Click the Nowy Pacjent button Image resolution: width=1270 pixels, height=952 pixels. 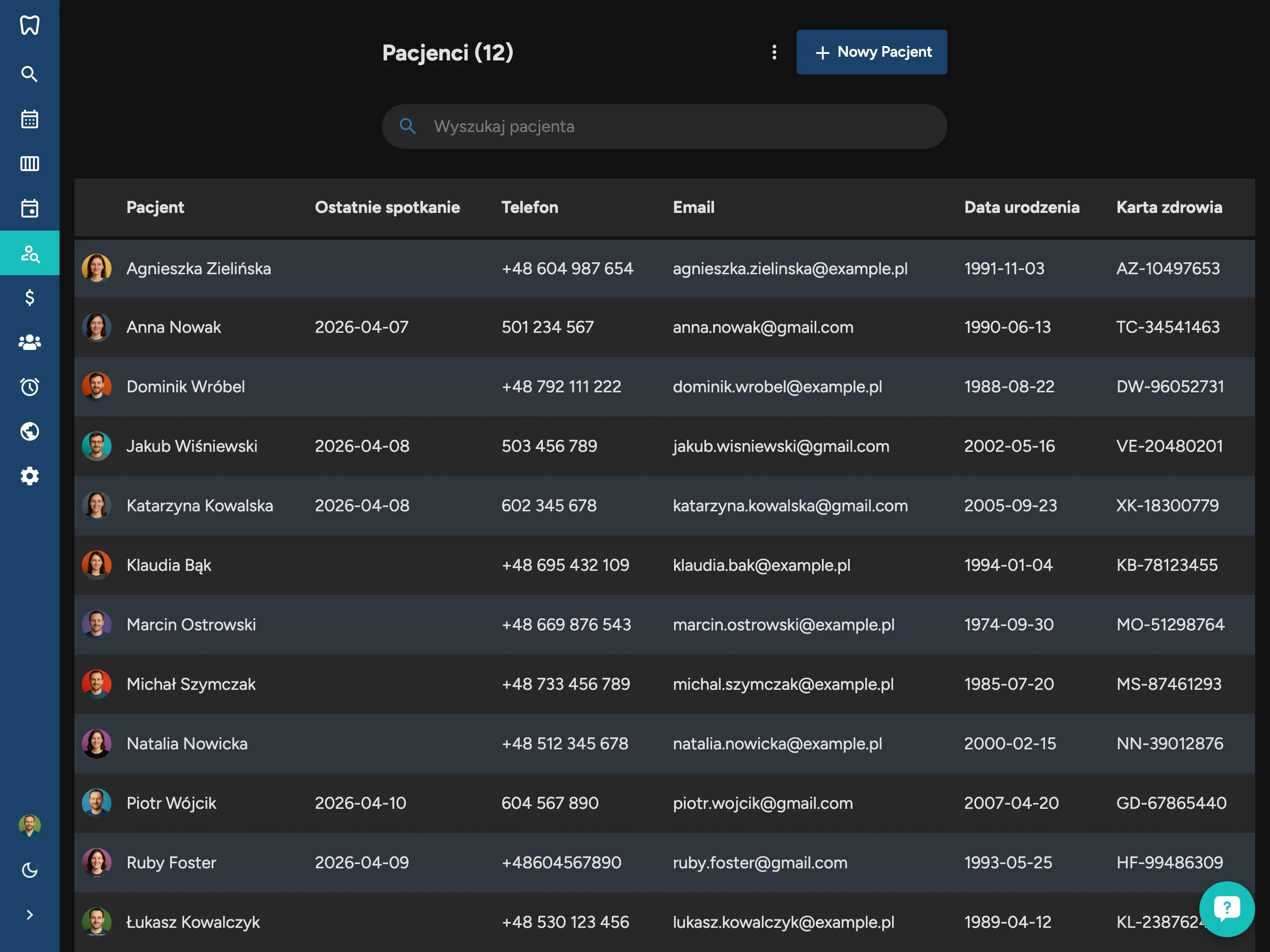871,52
